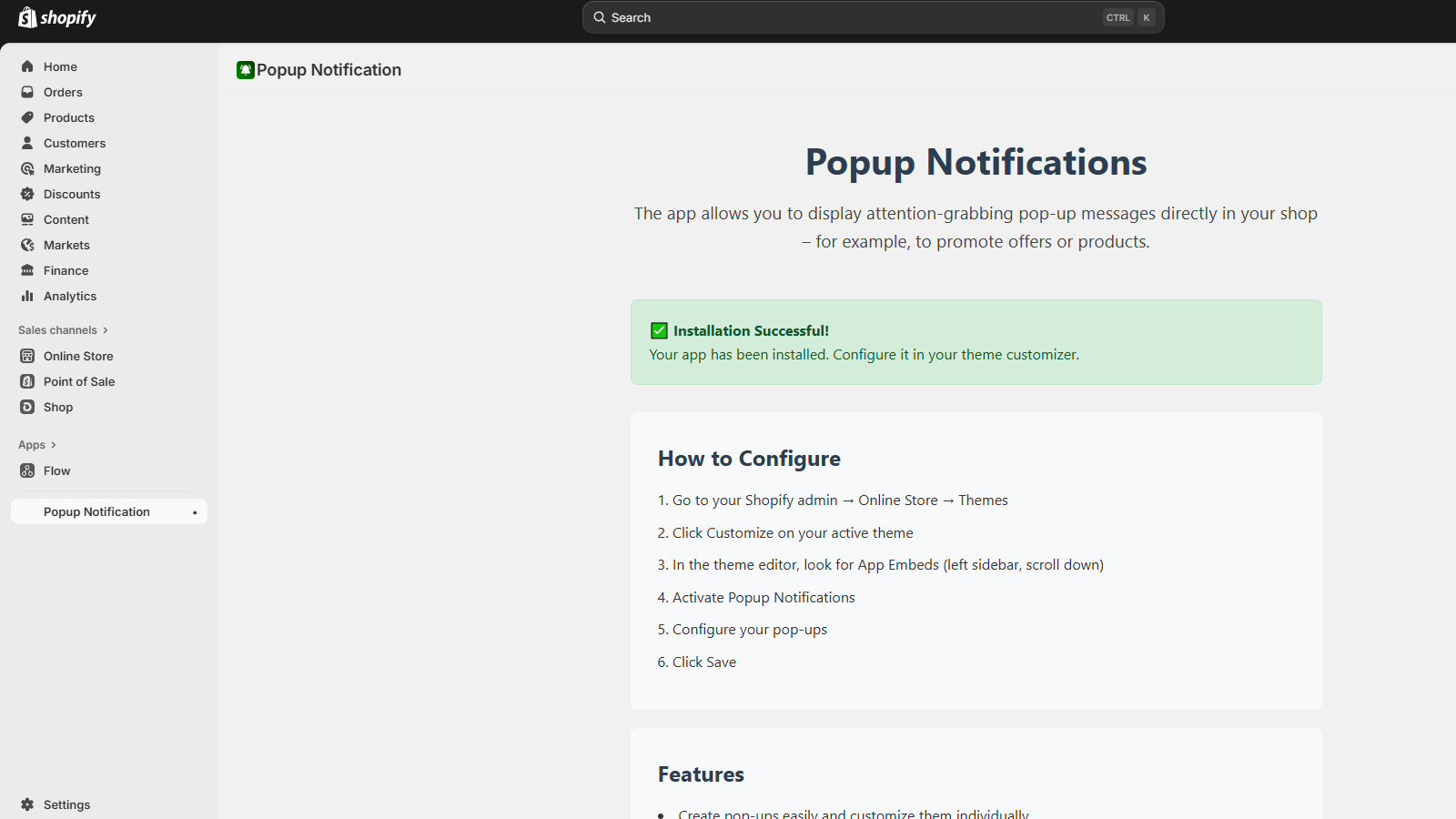
Task: Open the Online Store channel
Action: 78,356
